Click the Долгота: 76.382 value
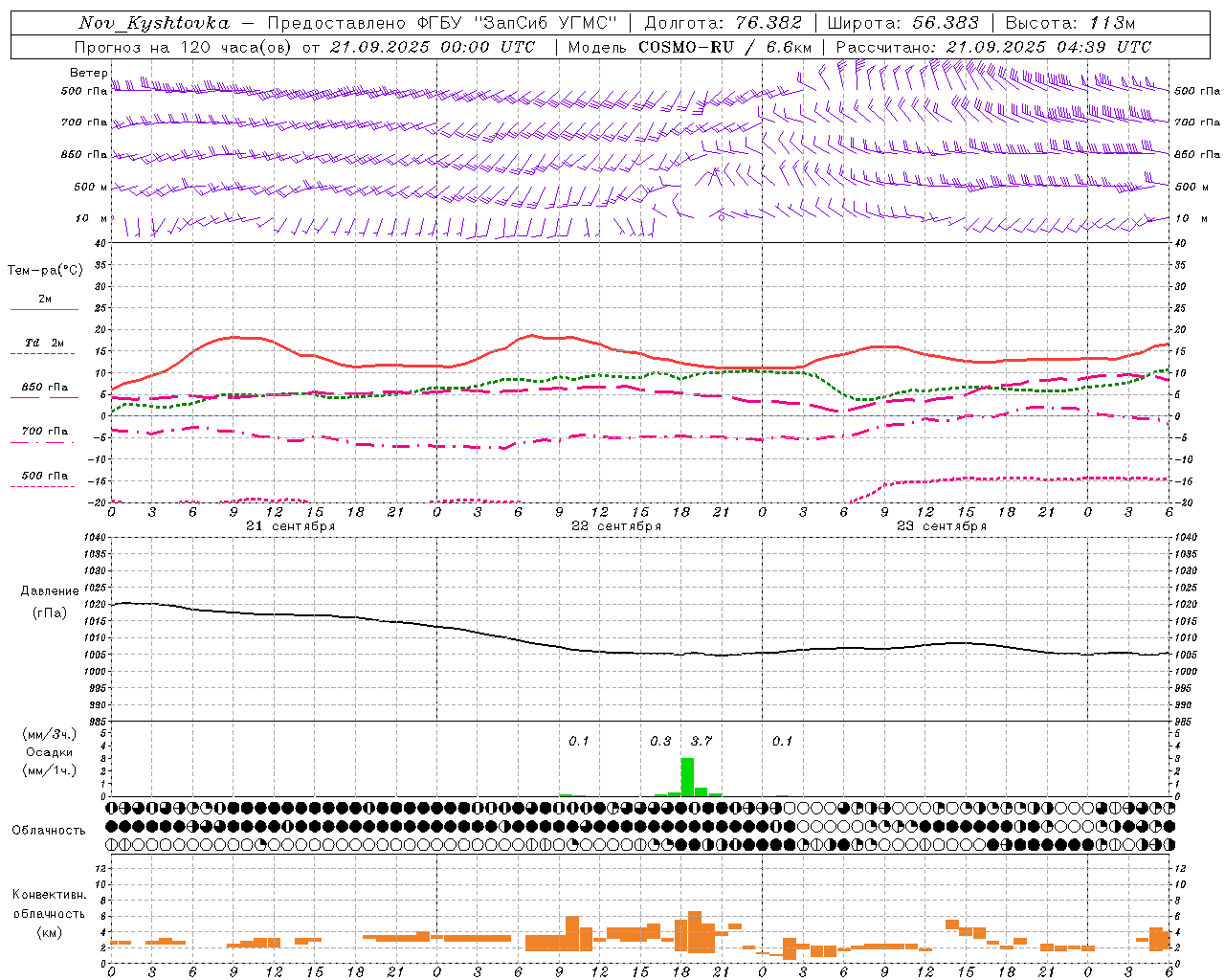 [724, 23]
